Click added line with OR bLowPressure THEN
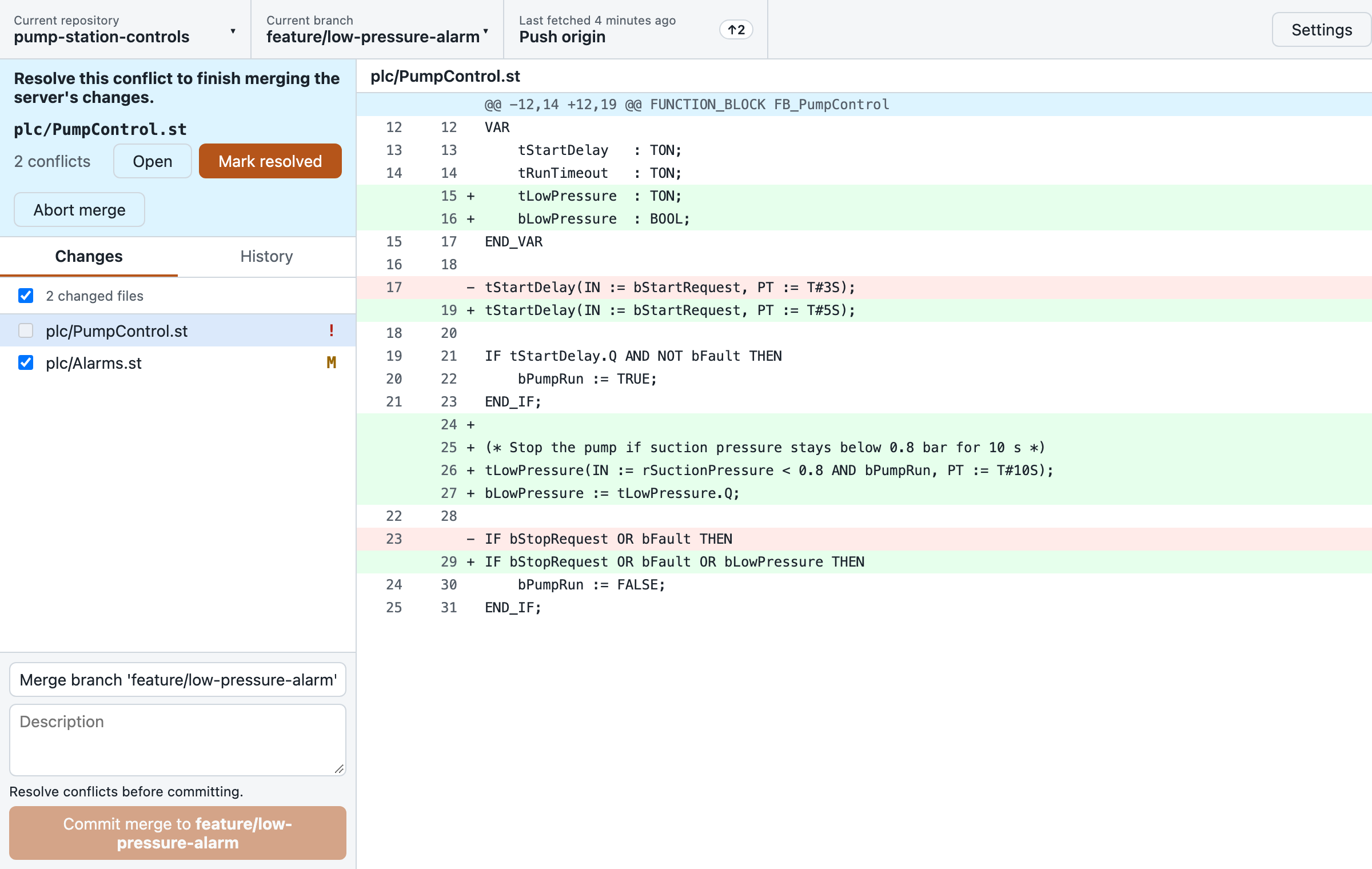 (864, 562)
